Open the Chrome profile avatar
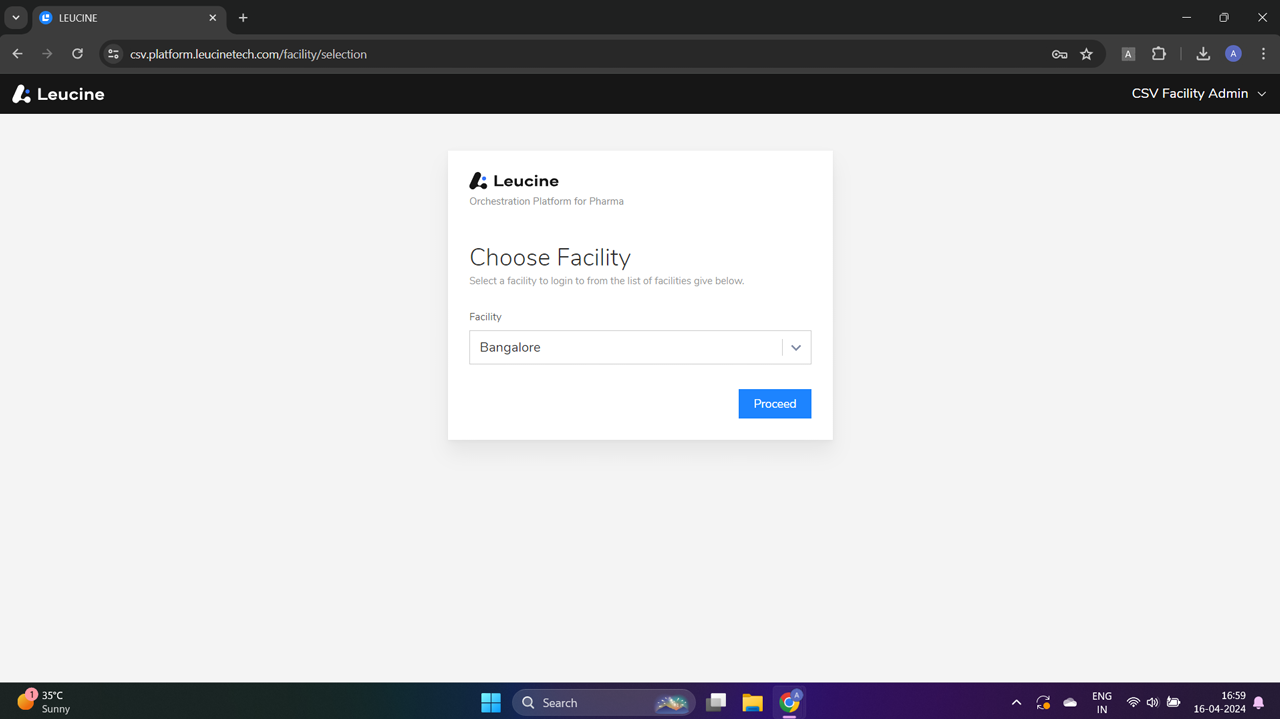The image size is (1280, 719). coord(1233,54)
